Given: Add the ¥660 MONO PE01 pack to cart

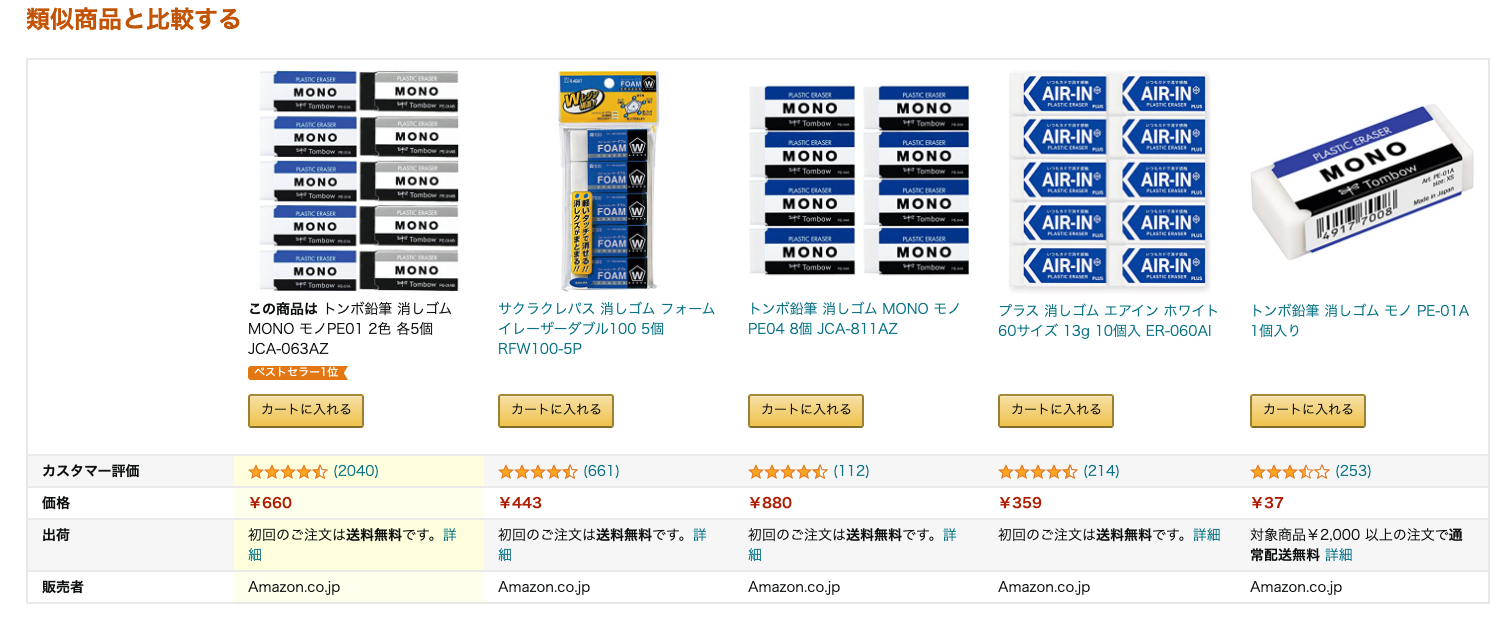Looking at the screenshot, I should tap(306, 410).
